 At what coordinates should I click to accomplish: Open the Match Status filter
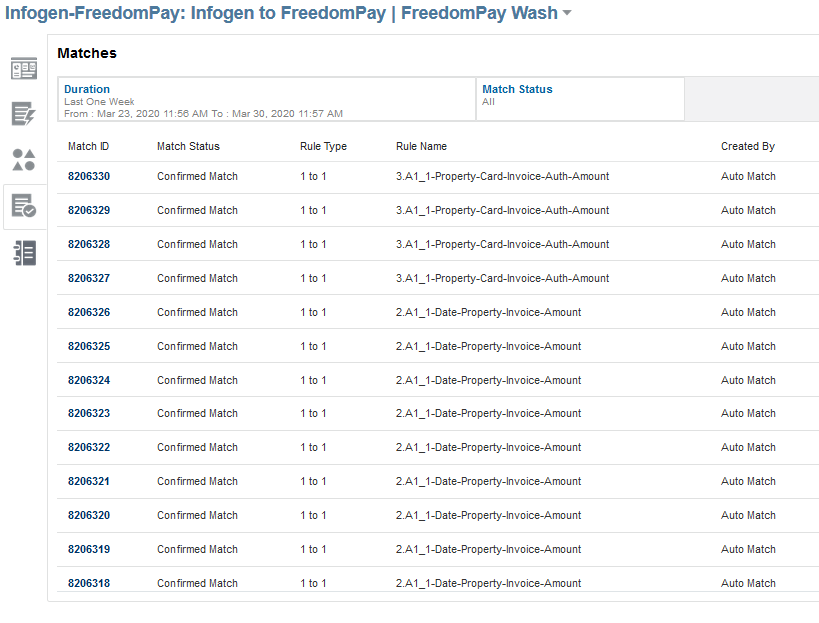(517, 90)
